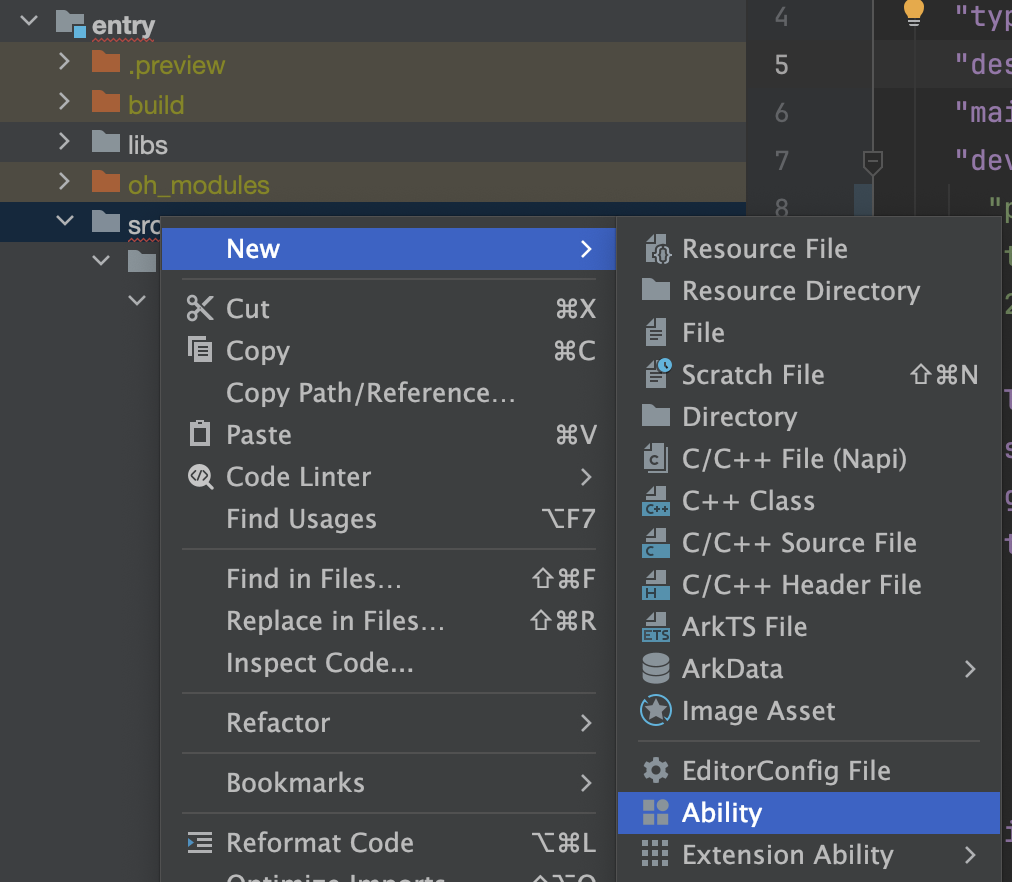The height and width of the screenshot is (882, 1012).
Task: Click the ArkData database icon
Action: pos(656,668)
